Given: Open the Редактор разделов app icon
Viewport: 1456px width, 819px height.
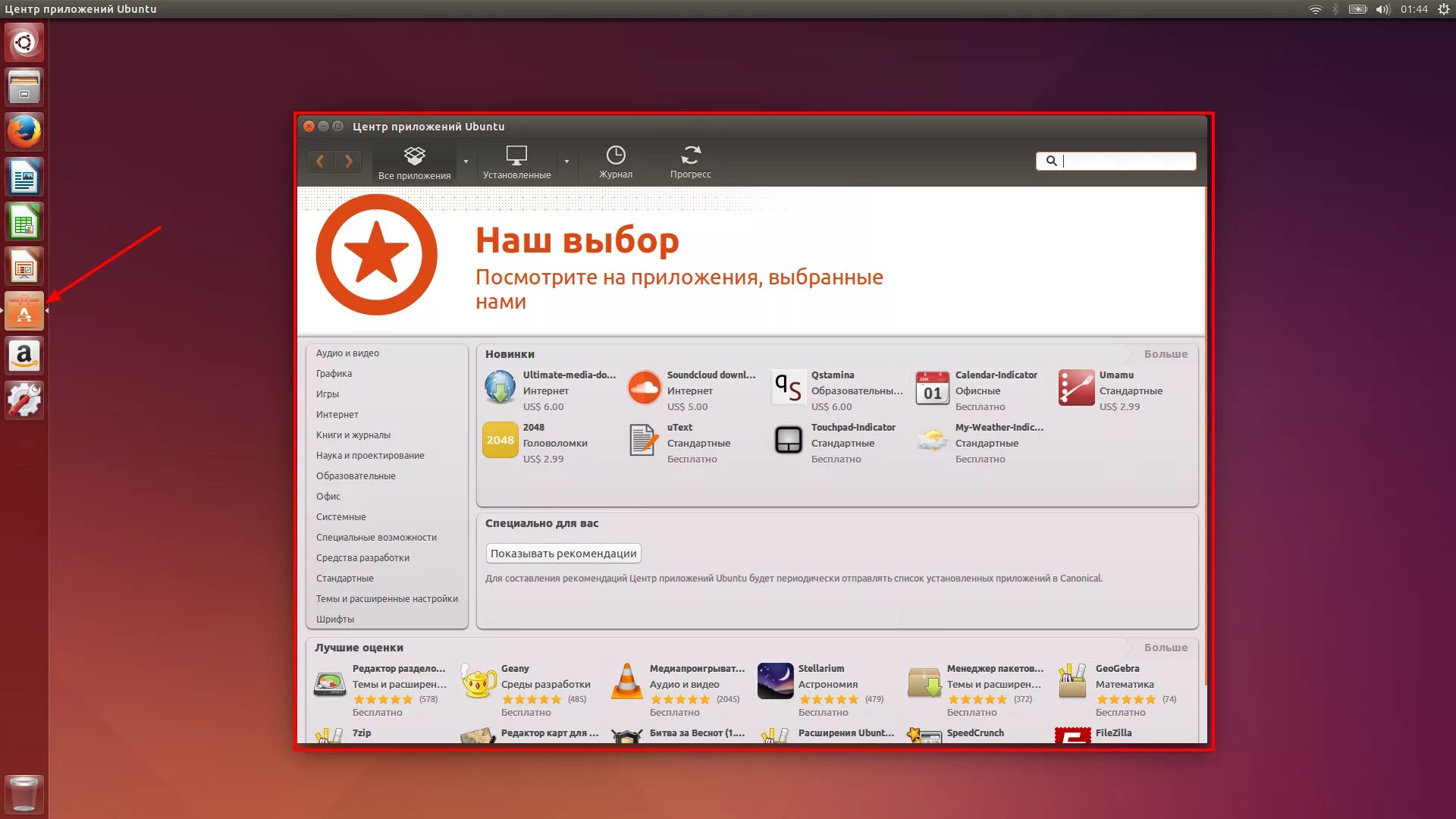Looking at the screenshot, I should [330, 683].
